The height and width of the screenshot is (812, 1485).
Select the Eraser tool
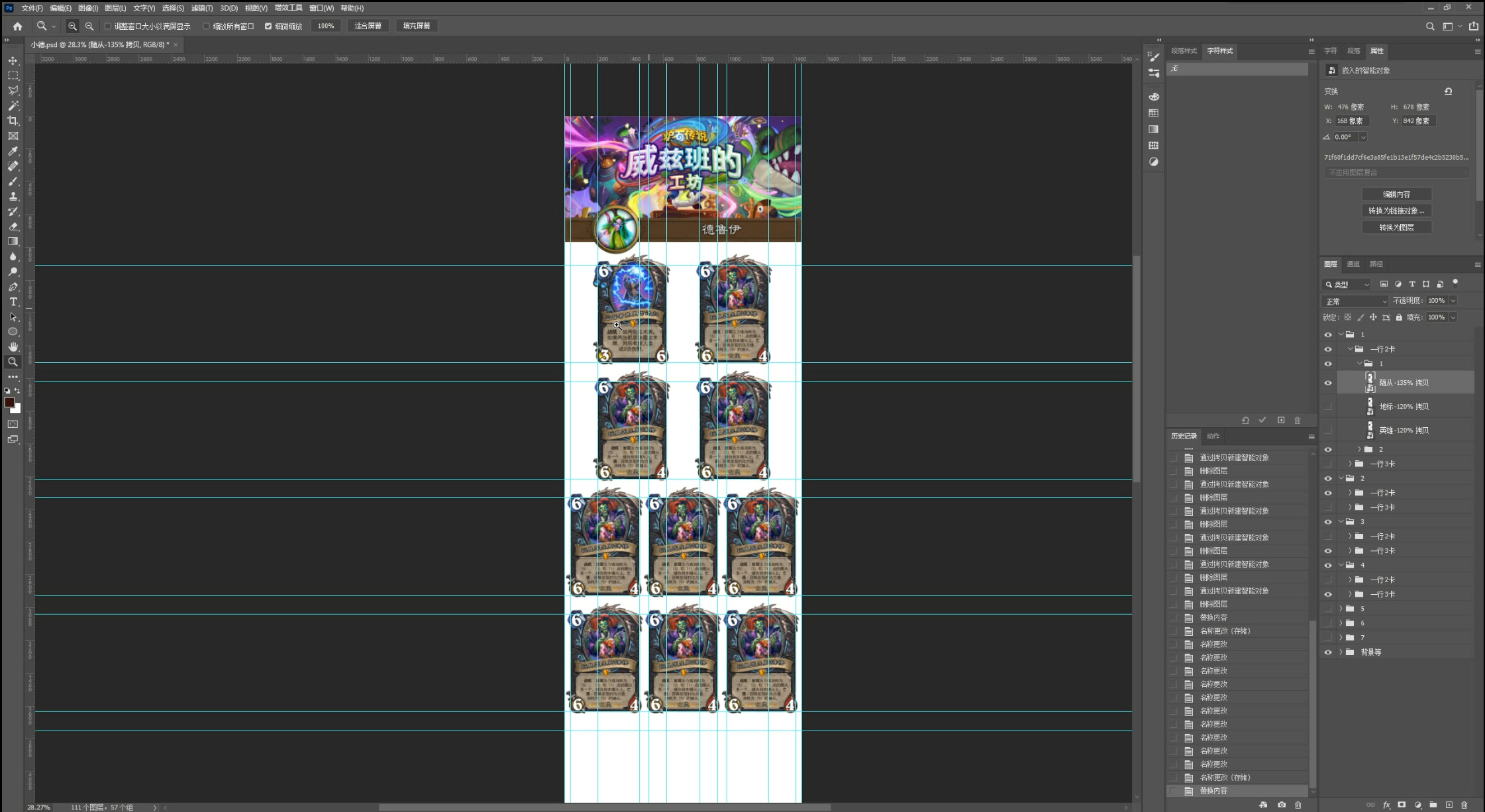coord(13,227)
